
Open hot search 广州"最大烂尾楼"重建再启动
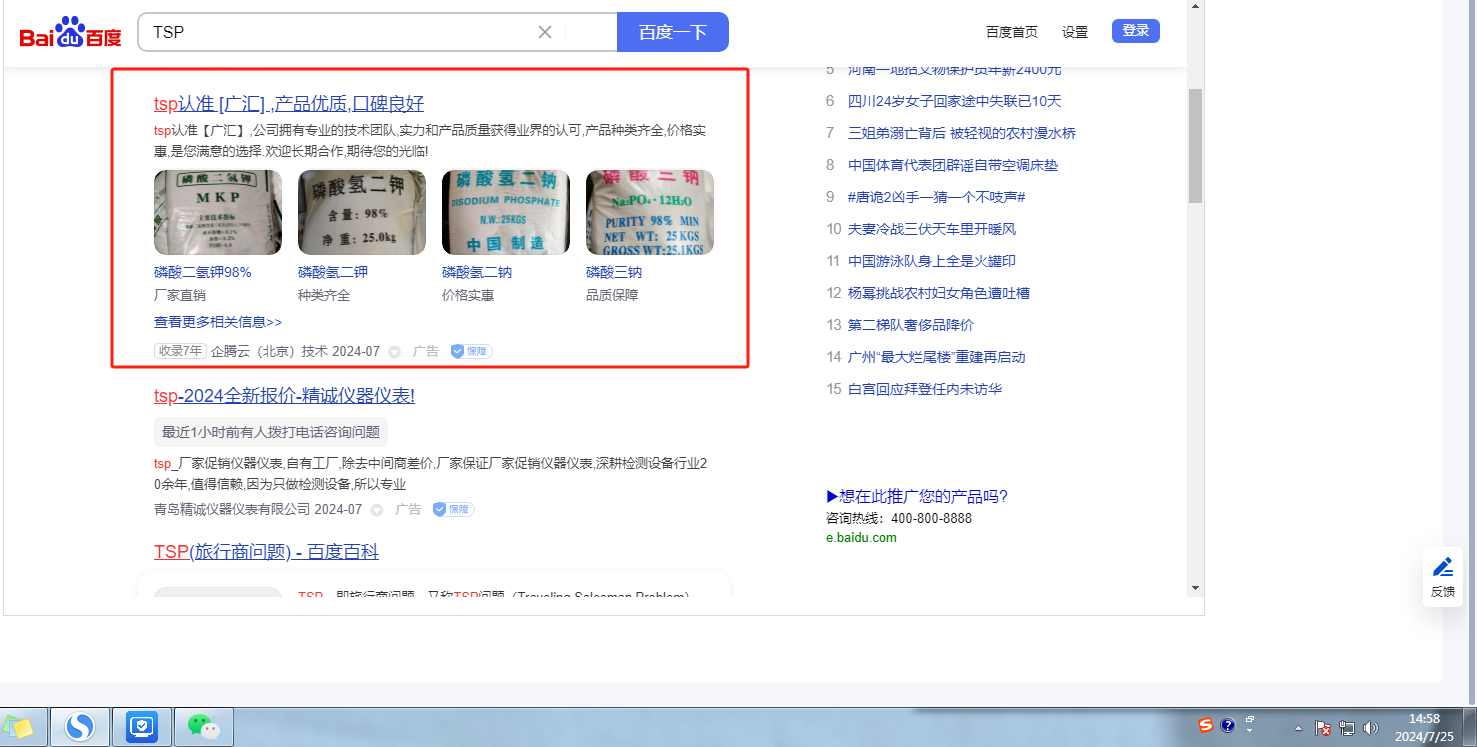[937, 357]
